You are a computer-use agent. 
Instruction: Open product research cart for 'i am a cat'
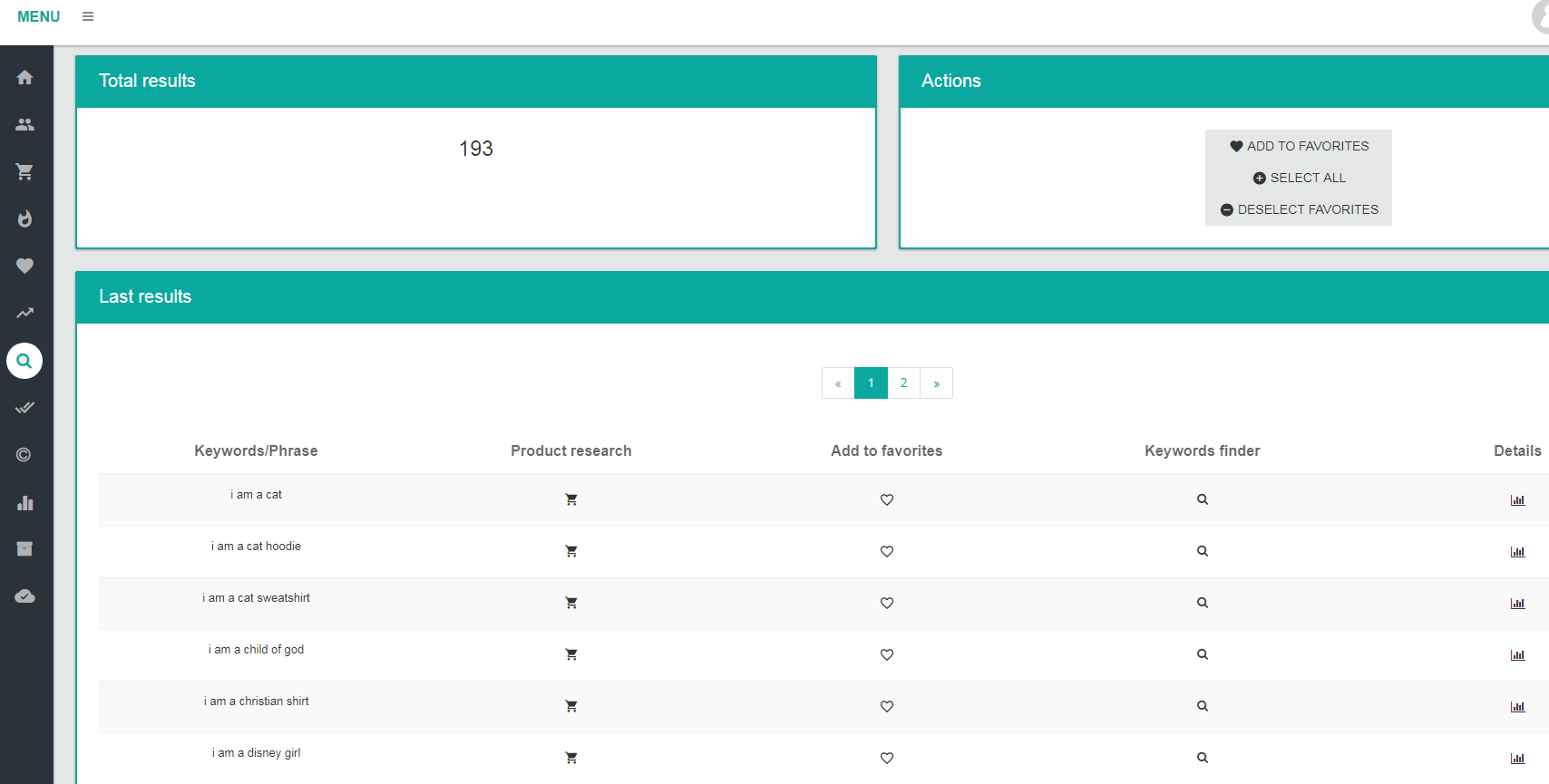pyautogui.click(x=571, y=499)
